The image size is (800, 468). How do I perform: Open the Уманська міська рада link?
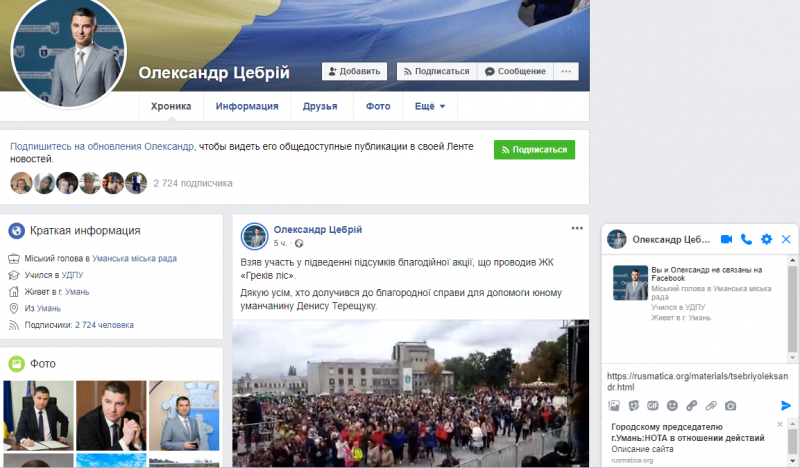134,258
